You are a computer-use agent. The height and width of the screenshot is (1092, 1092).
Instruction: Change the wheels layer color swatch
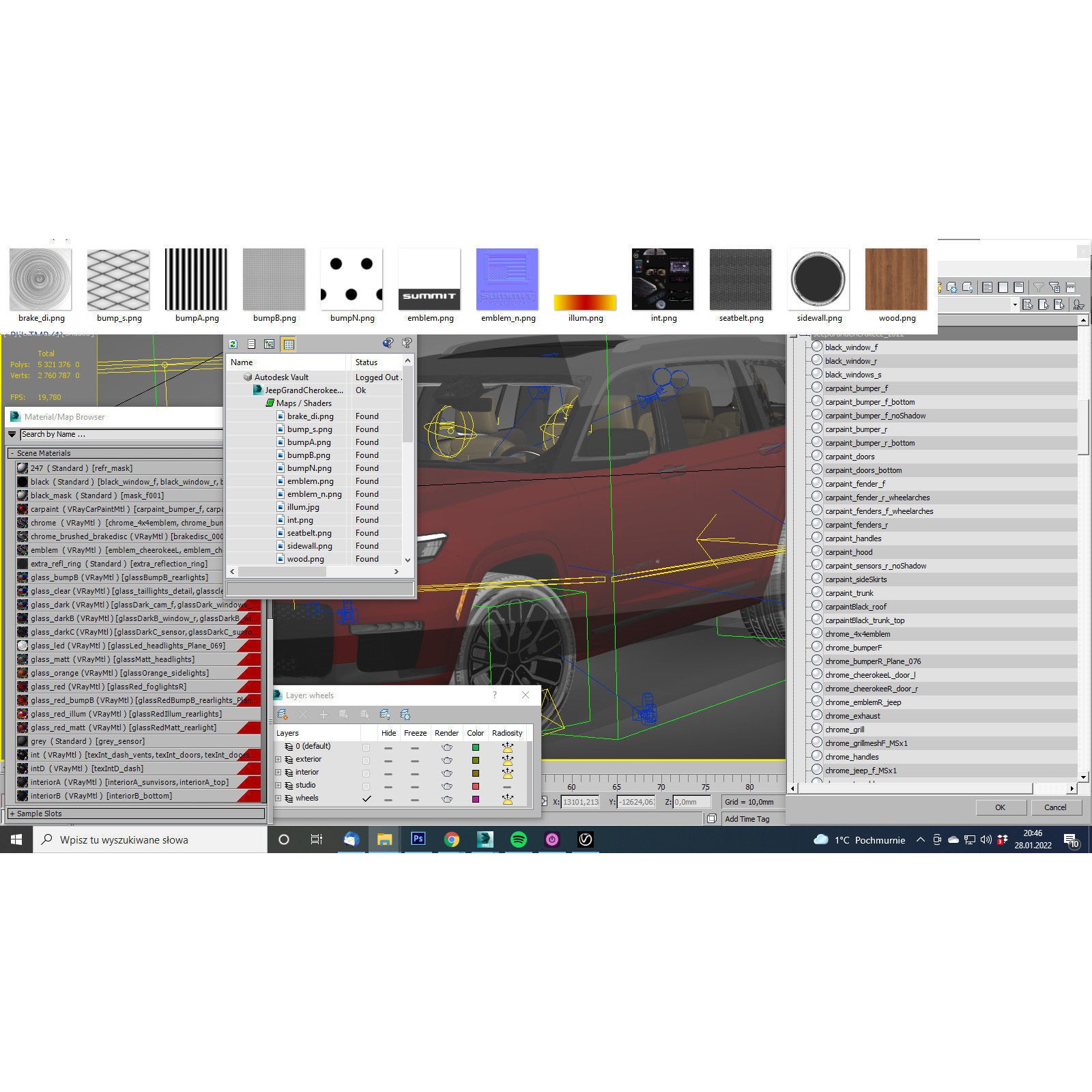[x=476, y=799]
